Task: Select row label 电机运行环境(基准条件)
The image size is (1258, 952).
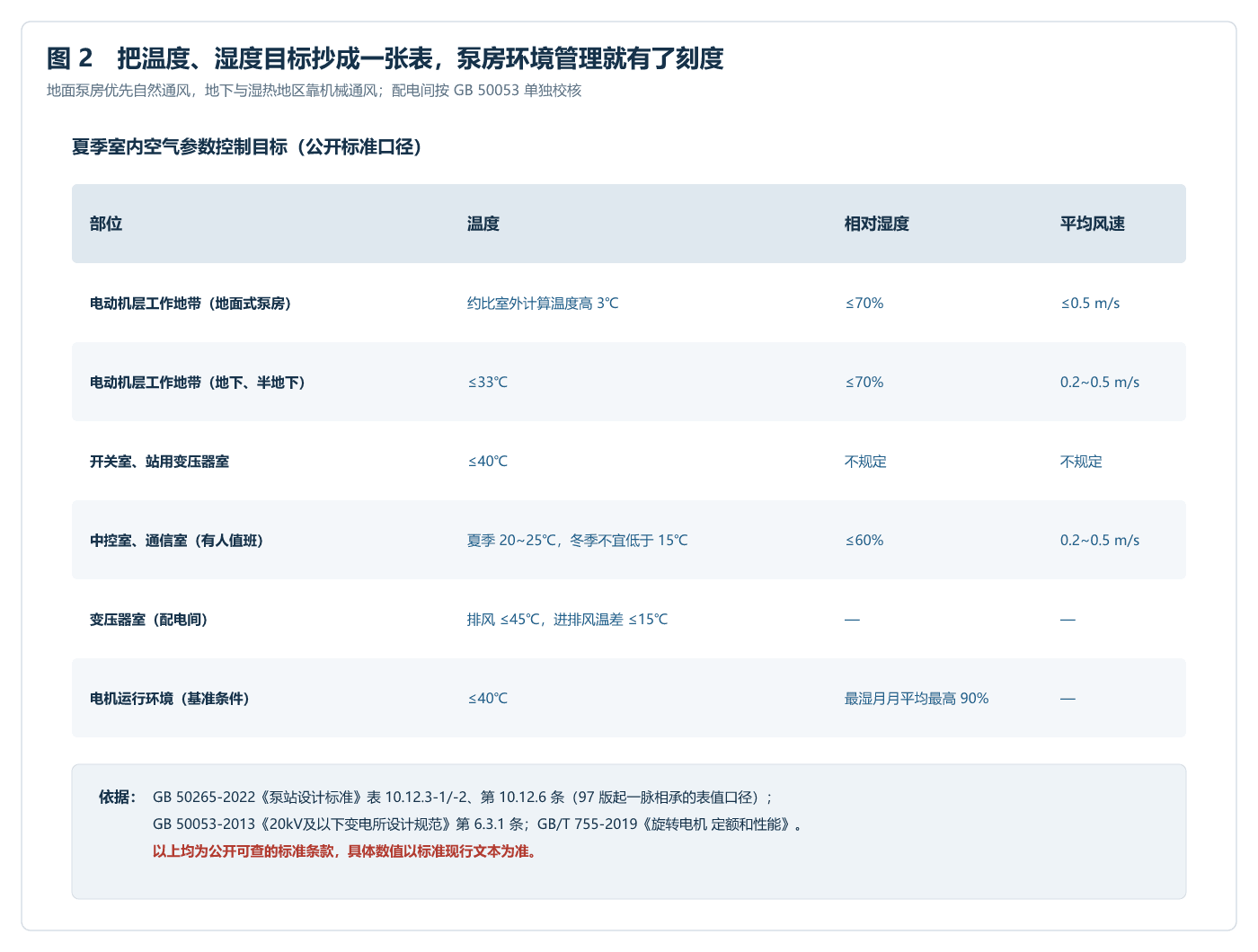Action: click(170, 699)
